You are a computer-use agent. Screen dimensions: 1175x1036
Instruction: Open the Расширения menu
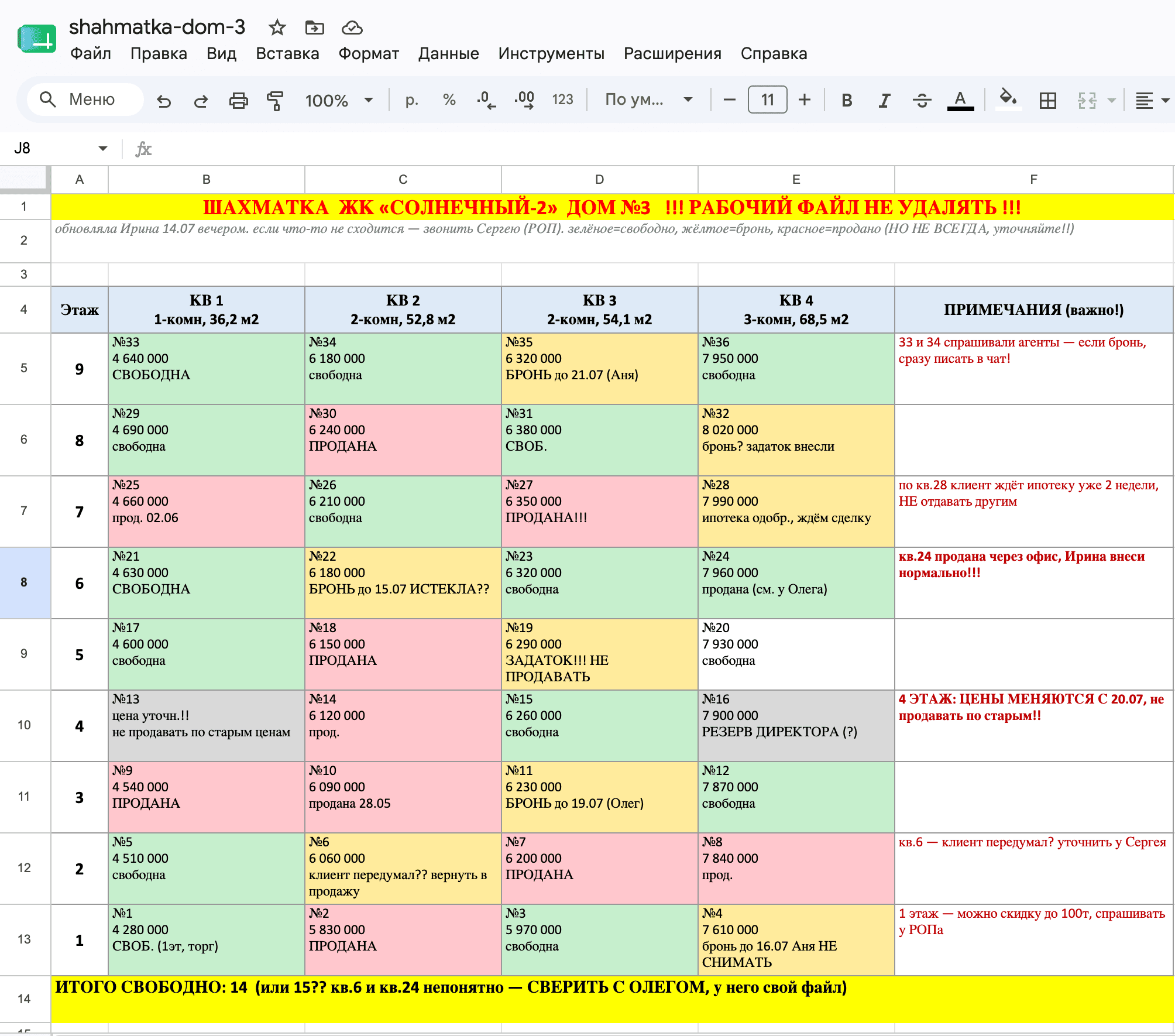pos(672,54)
